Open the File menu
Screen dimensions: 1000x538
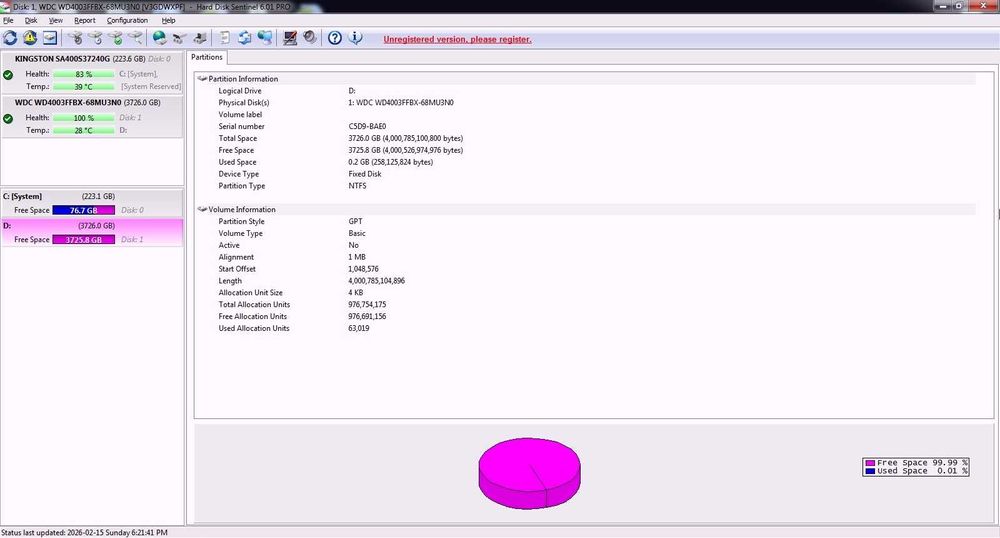pyautogui.click(x=8, y=20)
